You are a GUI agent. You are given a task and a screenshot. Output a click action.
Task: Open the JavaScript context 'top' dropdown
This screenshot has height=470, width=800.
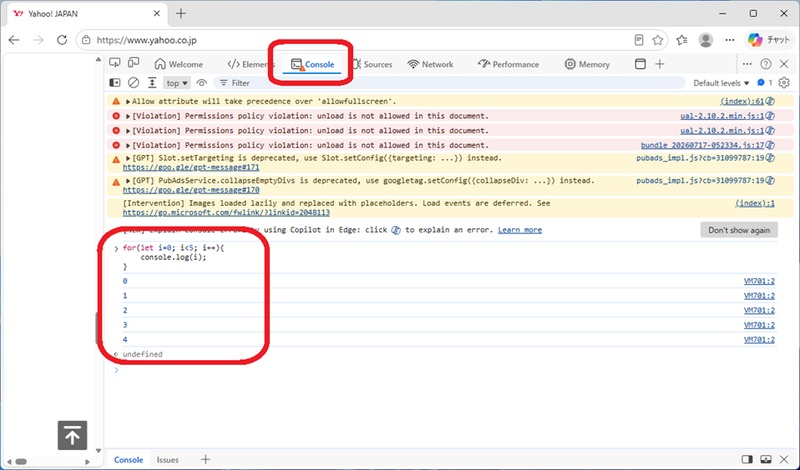177,83
